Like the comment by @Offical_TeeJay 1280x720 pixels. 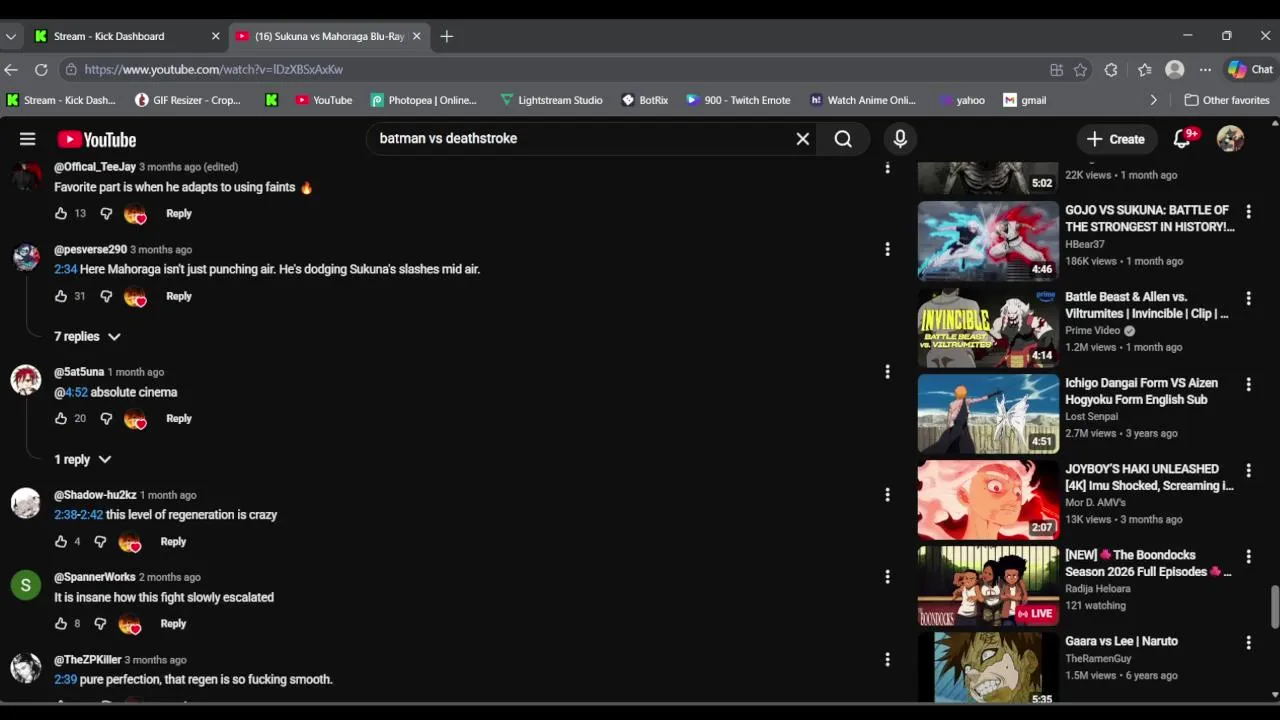(x=61, y=214)
